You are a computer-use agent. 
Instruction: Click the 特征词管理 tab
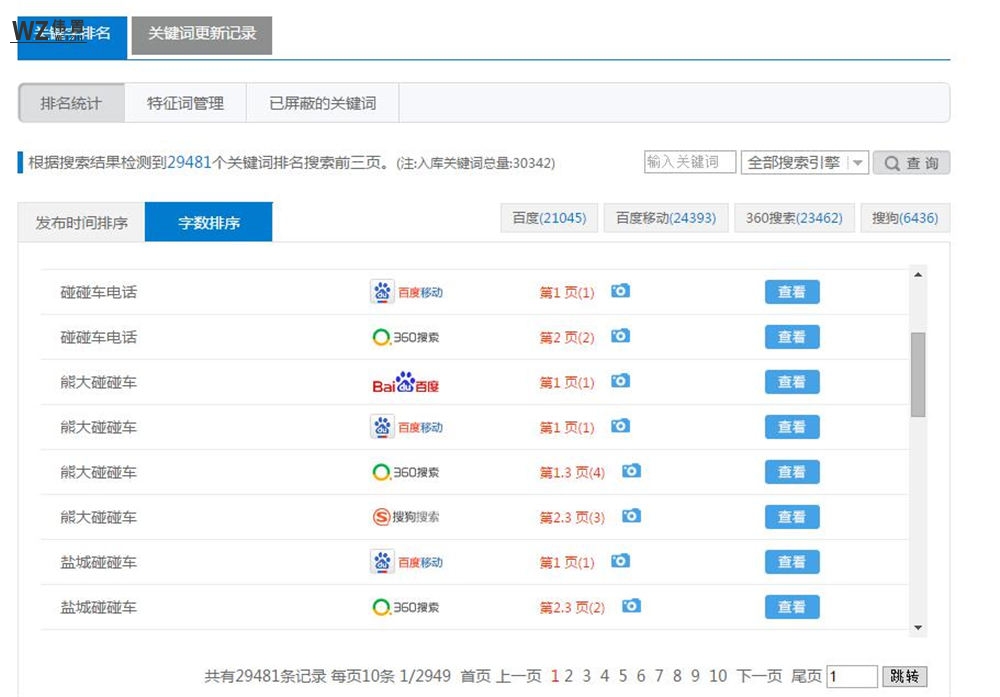tap(185, 102)
